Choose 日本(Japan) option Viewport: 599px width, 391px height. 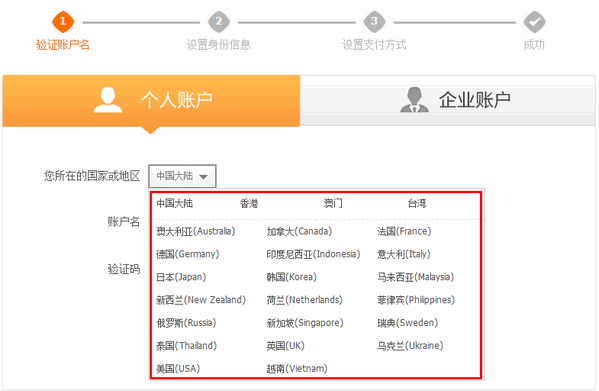click(x=181, y=277)
